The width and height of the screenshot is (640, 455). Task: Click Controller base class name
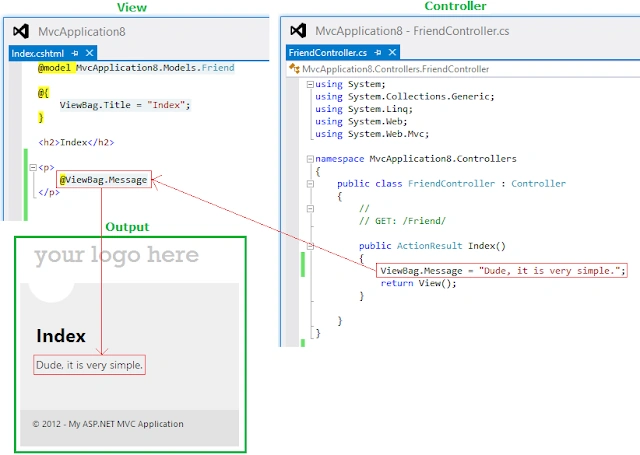click(538, 184)
